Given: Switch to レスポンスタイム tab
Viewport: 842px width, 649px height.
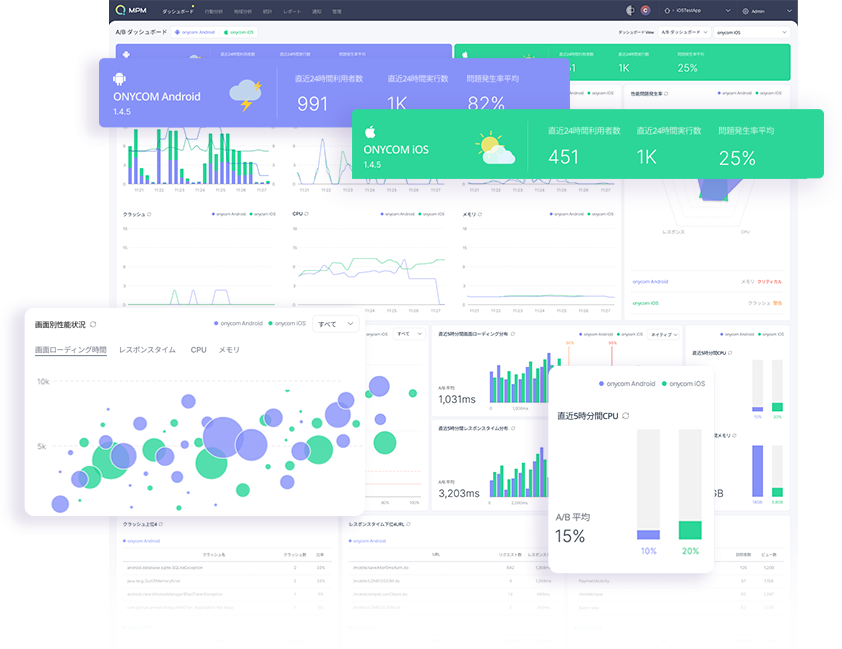Looking at the screenshot, I should (x=147, y=350).
